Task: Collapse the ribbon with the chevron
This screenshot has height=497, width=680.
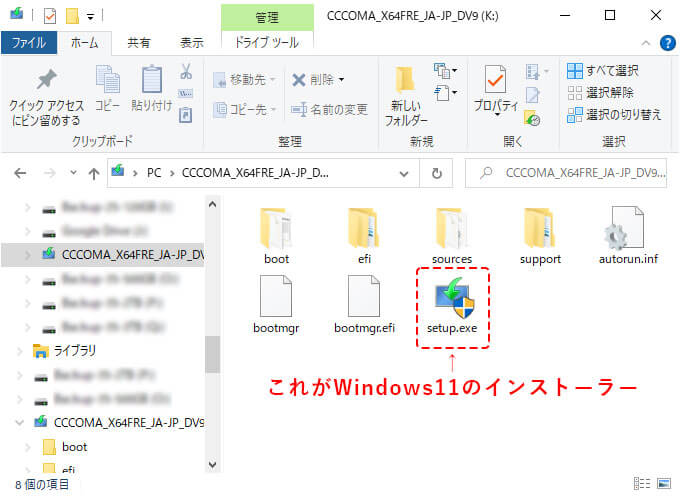Action: pyautogui.click(x=645, y=43)
